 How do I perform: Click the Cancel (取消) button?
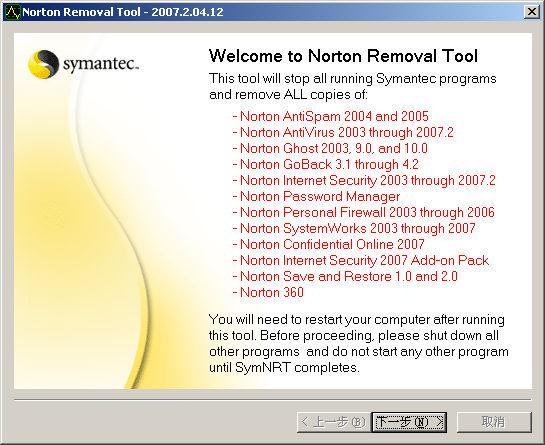click(x=494, y=422)
